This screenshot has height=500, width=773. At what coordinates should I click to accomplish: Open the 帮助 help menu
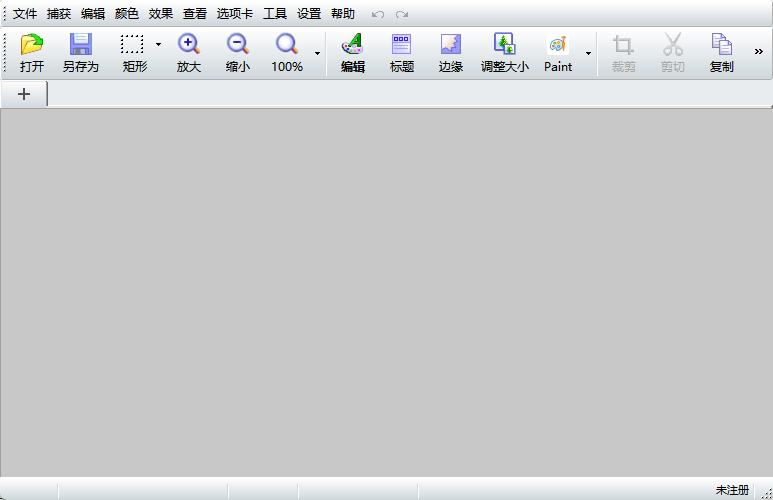(343, 14)
